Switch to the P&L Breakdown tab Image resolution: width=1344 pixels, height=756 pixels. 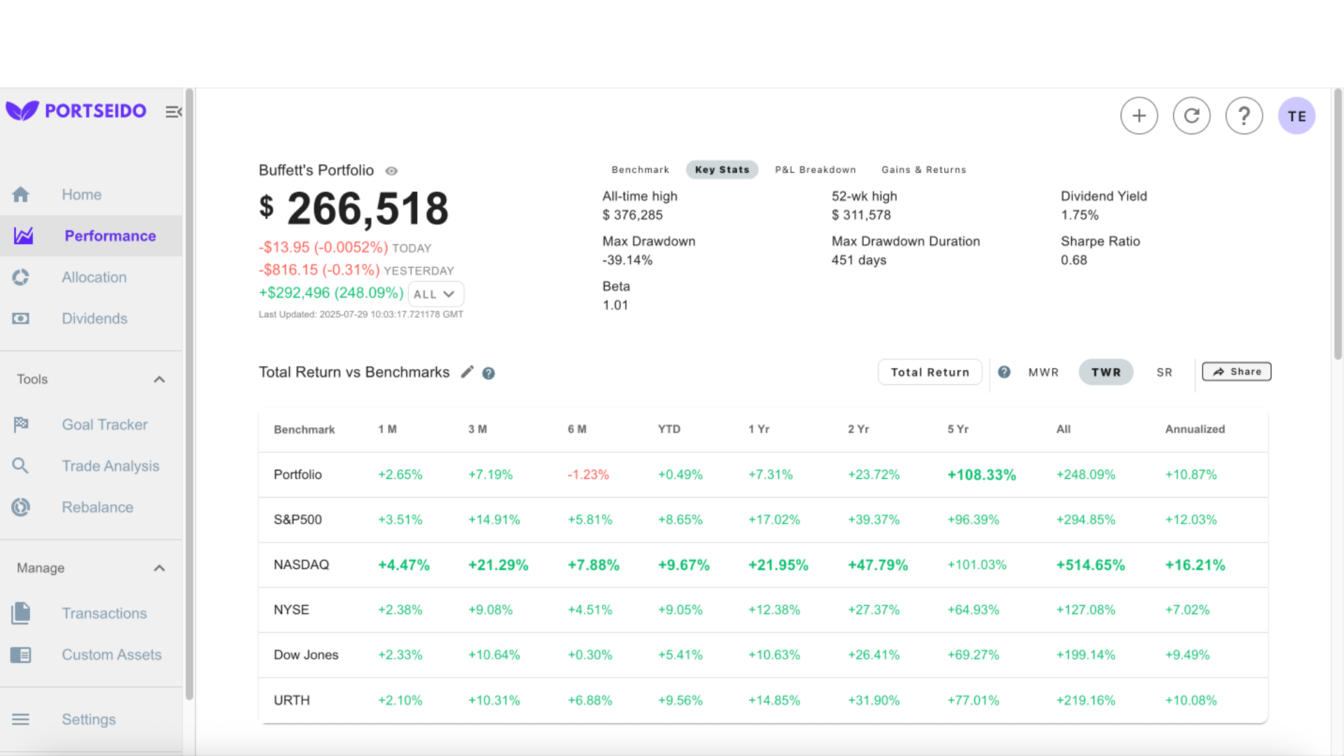[815, 170]
